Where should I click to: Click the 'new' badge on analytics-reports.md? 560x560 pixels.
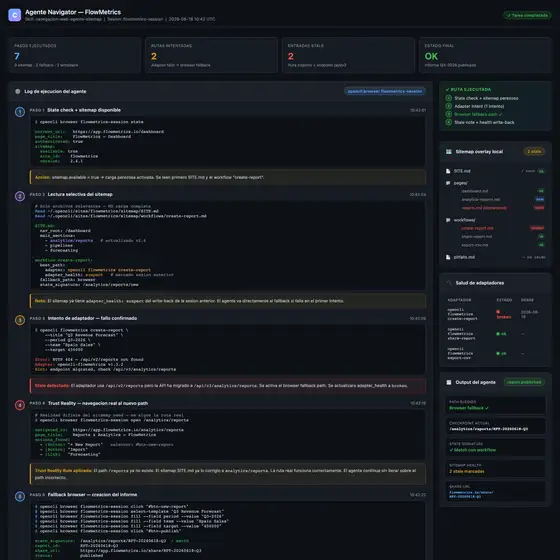coord(540,199)
